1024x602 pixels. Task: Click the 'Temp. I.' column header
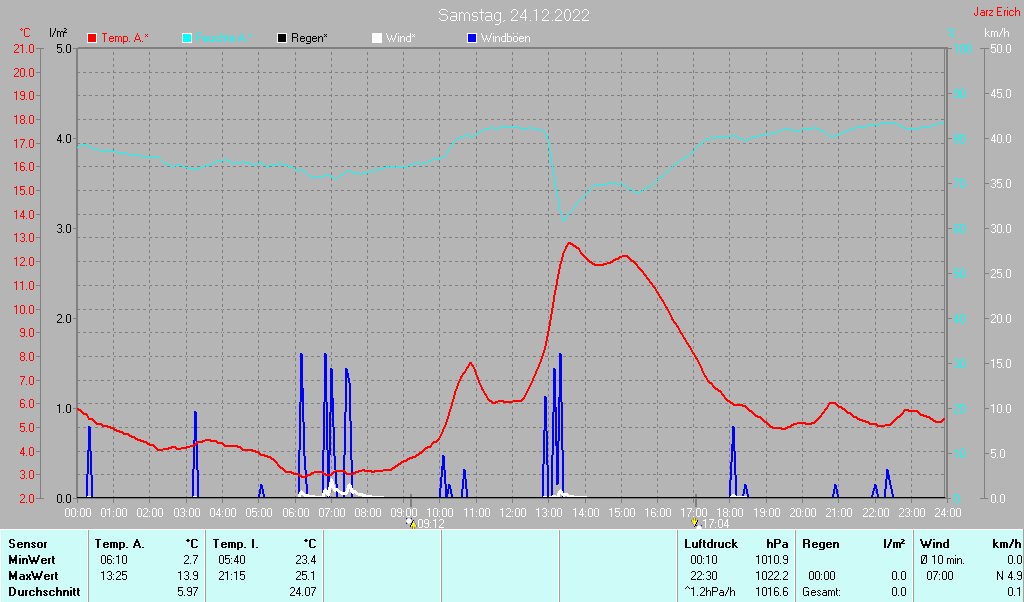pyautogui.click(x=236, y=544)
